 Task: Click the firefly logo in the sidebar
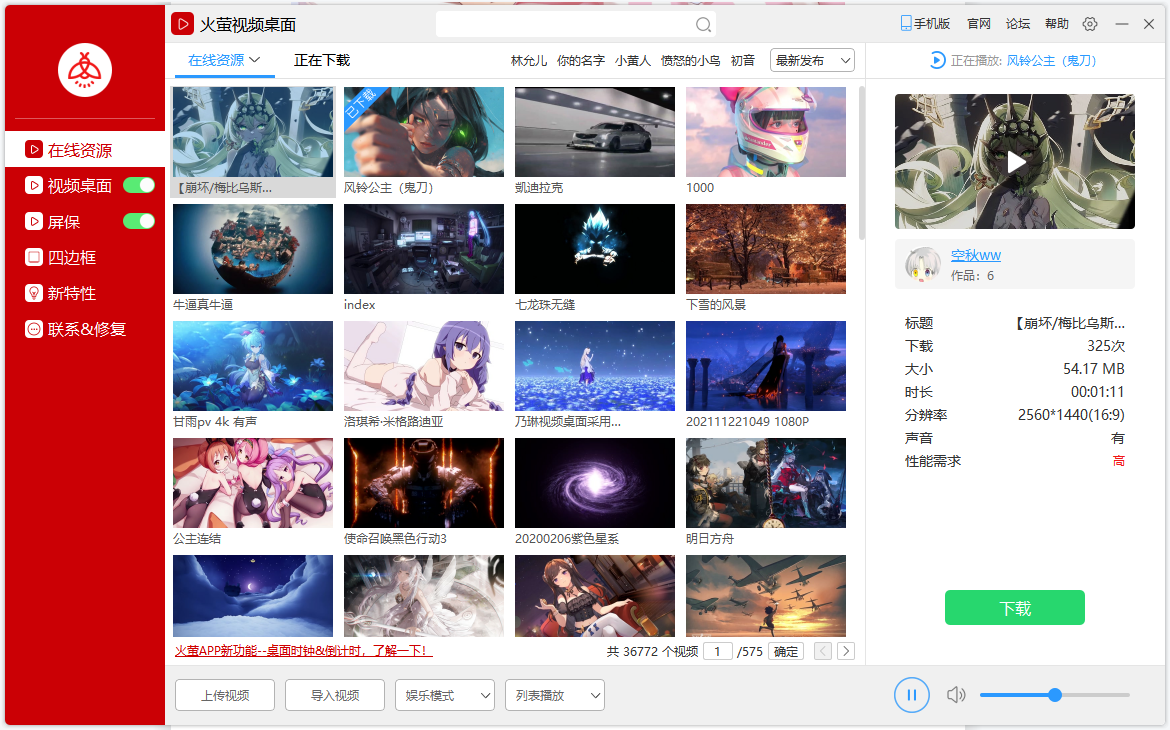pos(85,70)
